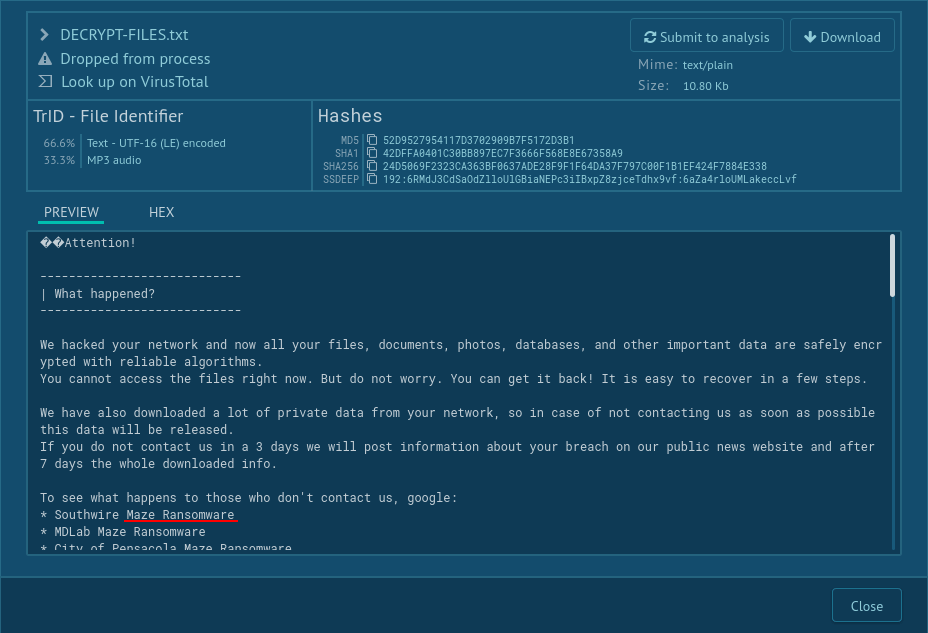
Task: Expand the DECRYPT-FILES.txt details chevron
Action: click(x=43, y=34)
